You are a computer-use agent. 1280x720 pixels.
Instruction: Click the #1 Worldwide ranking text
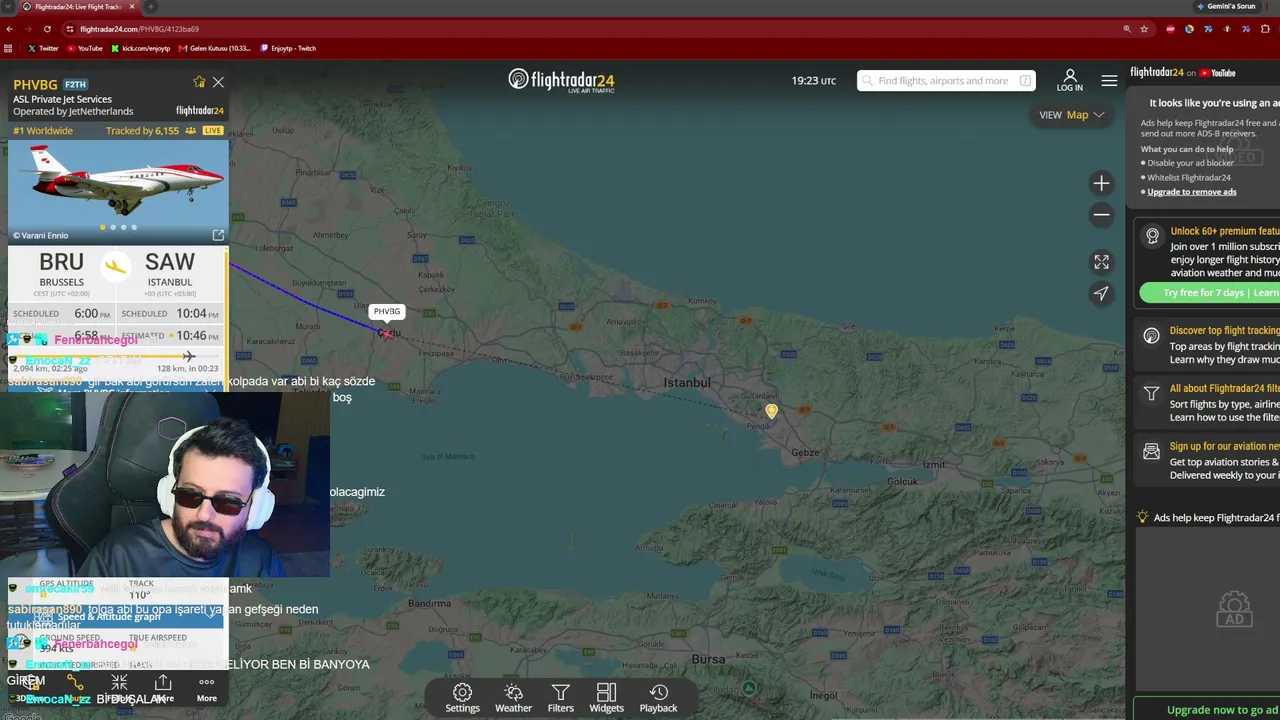43,131
